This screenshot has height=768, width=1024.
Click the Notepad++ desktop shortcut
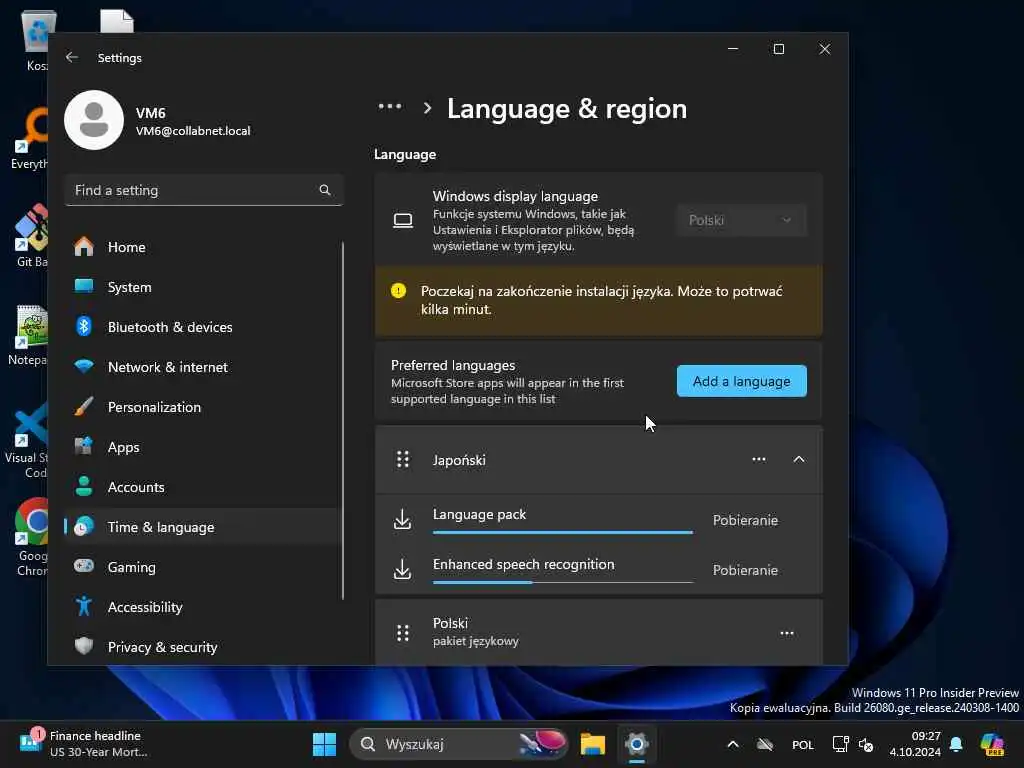click(x=27, y=334)
